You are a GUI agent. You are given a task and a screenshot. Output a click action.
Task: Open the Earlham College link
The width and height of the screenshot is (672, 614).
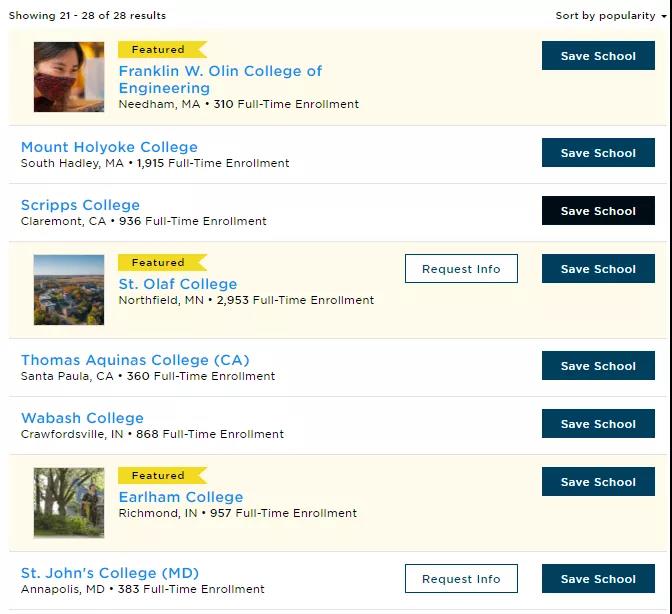(181, 497)
